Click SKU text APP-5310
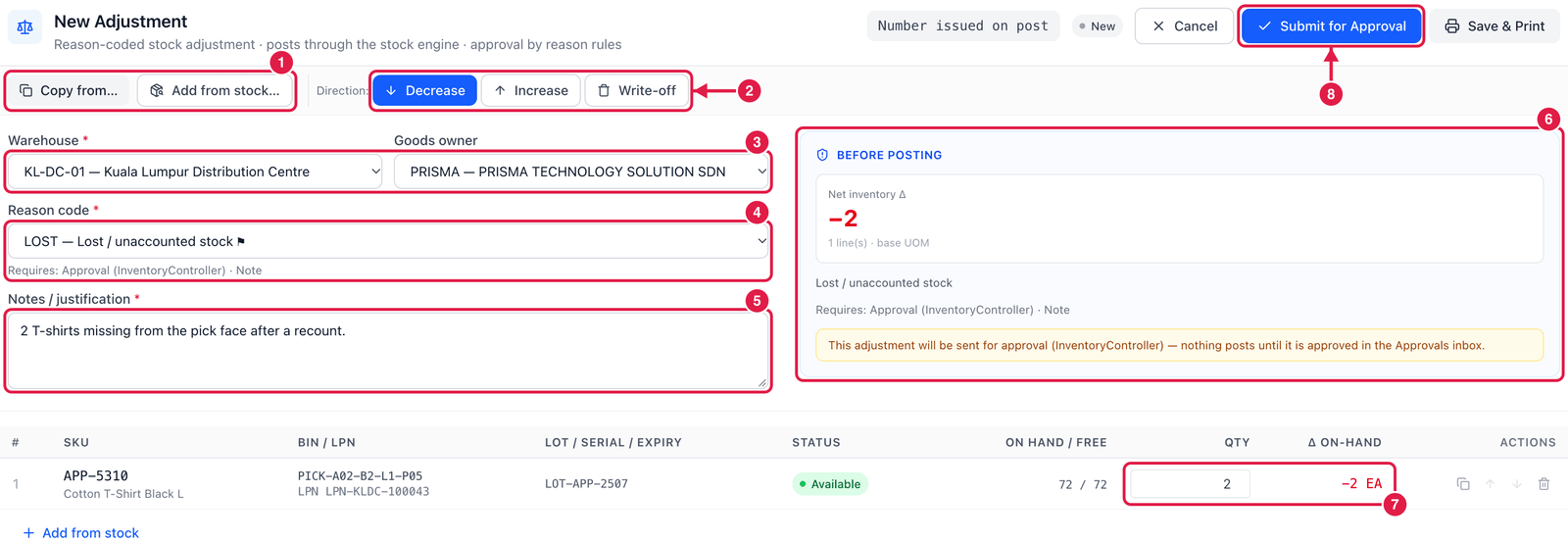The height and width of the screenshot is (542, 1568). coord(96,475)
